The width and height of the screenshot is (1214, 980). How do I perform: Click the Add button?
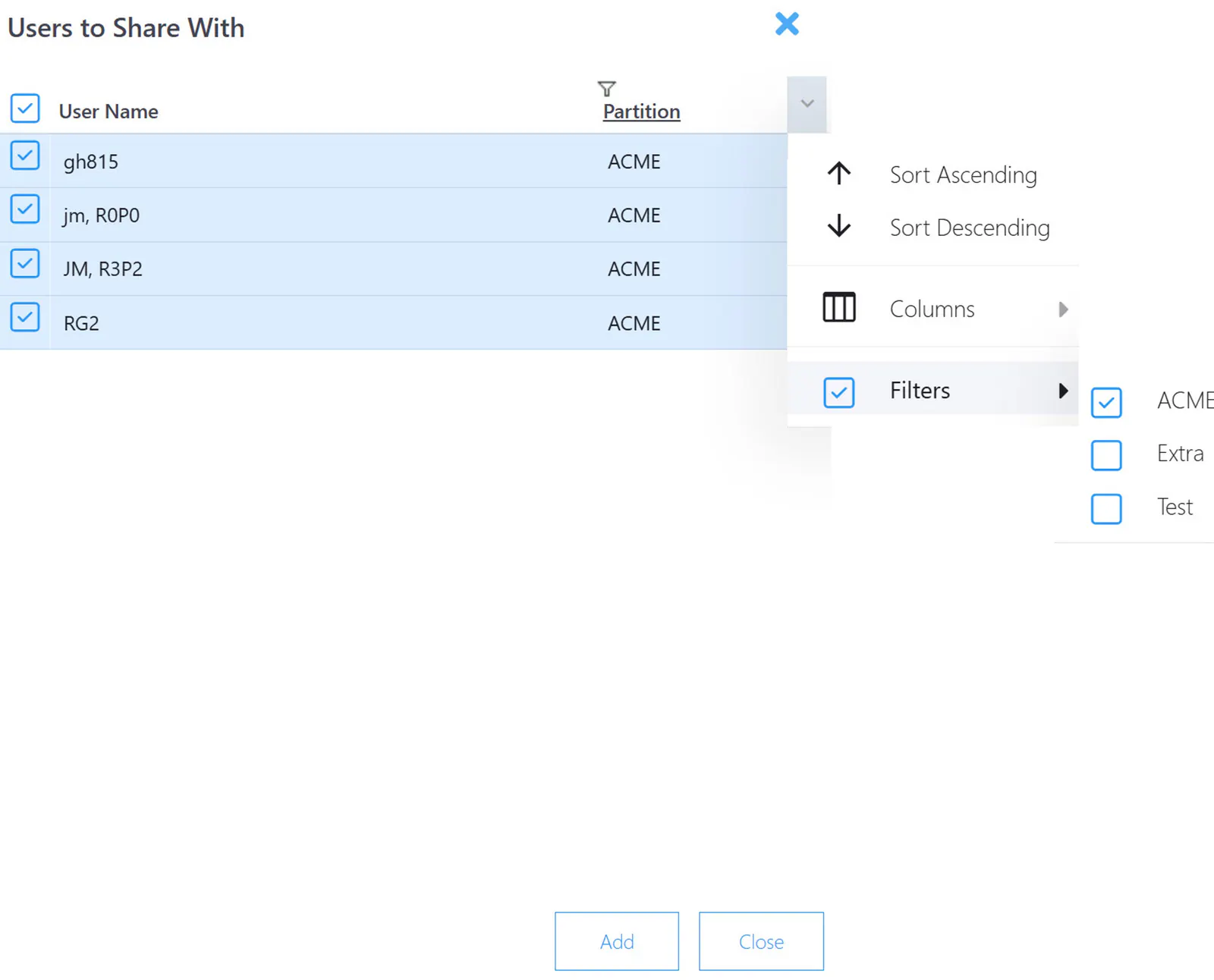point(617,941)
